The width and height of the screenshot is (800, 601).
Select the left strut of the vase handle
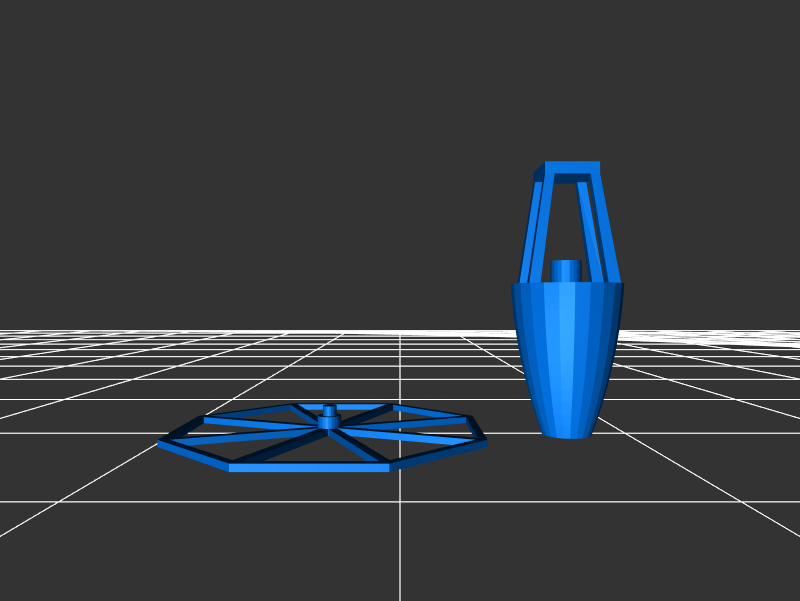click(x=530, y=230)
